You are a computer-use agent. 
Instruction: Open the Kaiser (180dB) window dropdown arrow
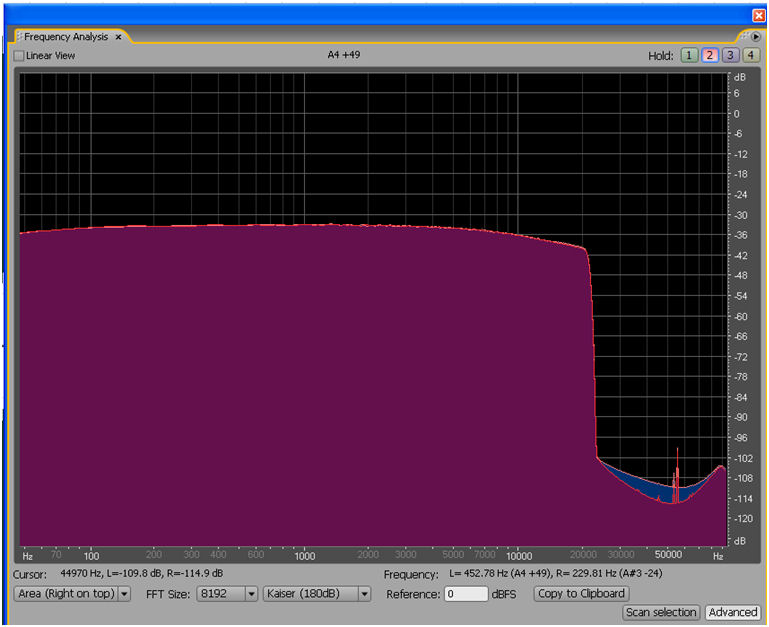(364, 594)
